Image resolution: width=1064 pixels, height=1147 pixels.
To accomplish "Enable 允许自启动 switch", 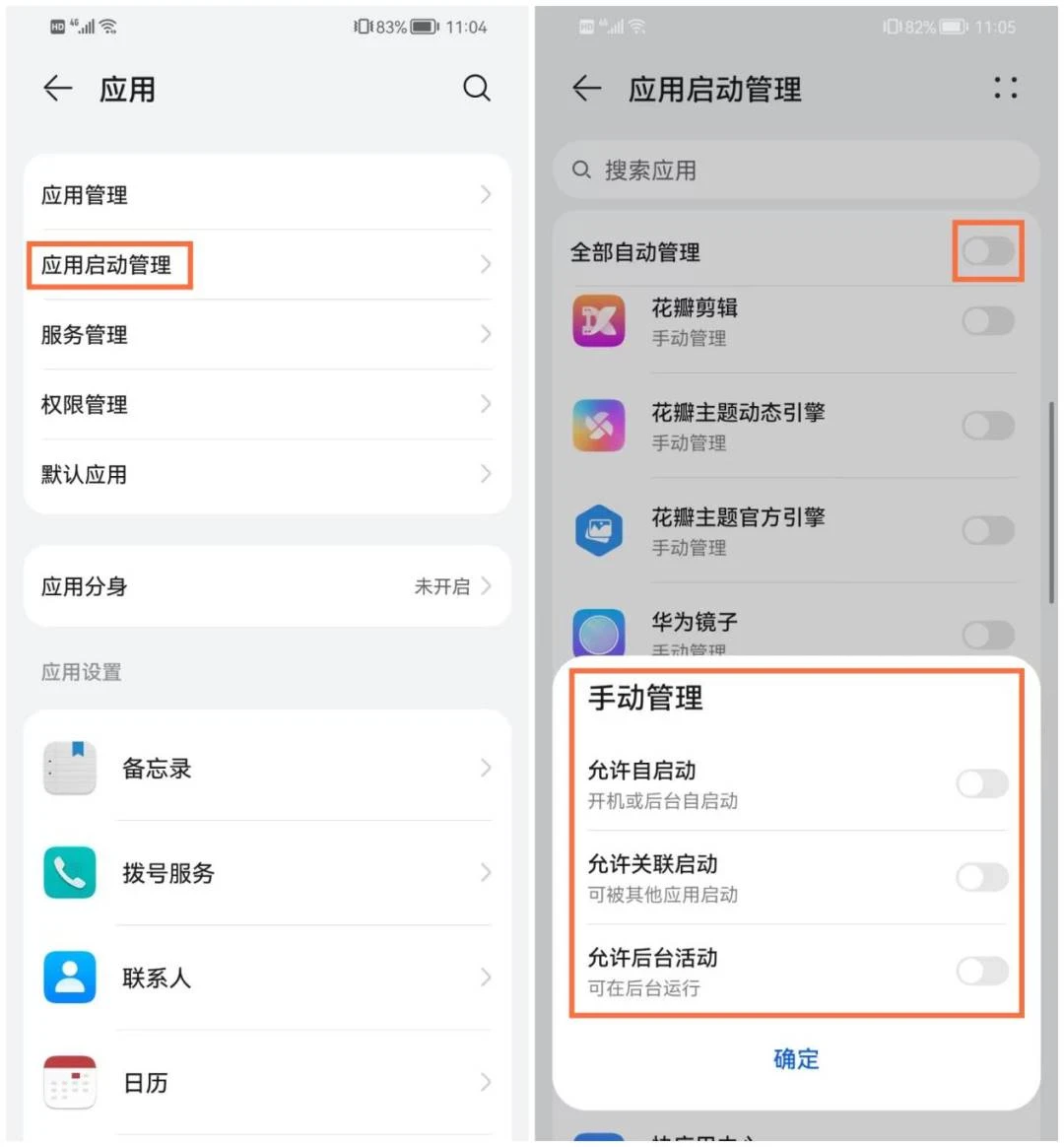I will (982, 784).
